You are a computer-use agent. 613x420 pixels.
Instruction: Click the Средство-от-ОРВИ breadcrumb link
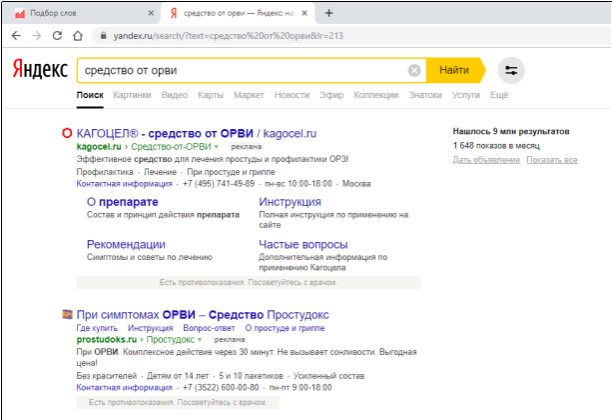[x=171, y=147]
